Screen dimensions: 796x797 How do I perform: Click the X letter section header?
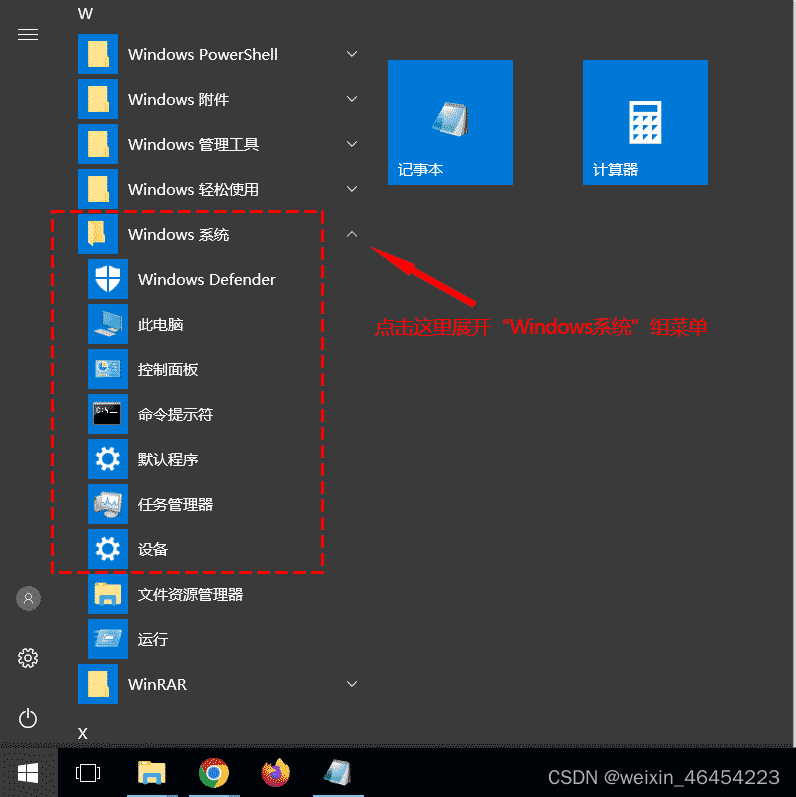click(83, 733)
